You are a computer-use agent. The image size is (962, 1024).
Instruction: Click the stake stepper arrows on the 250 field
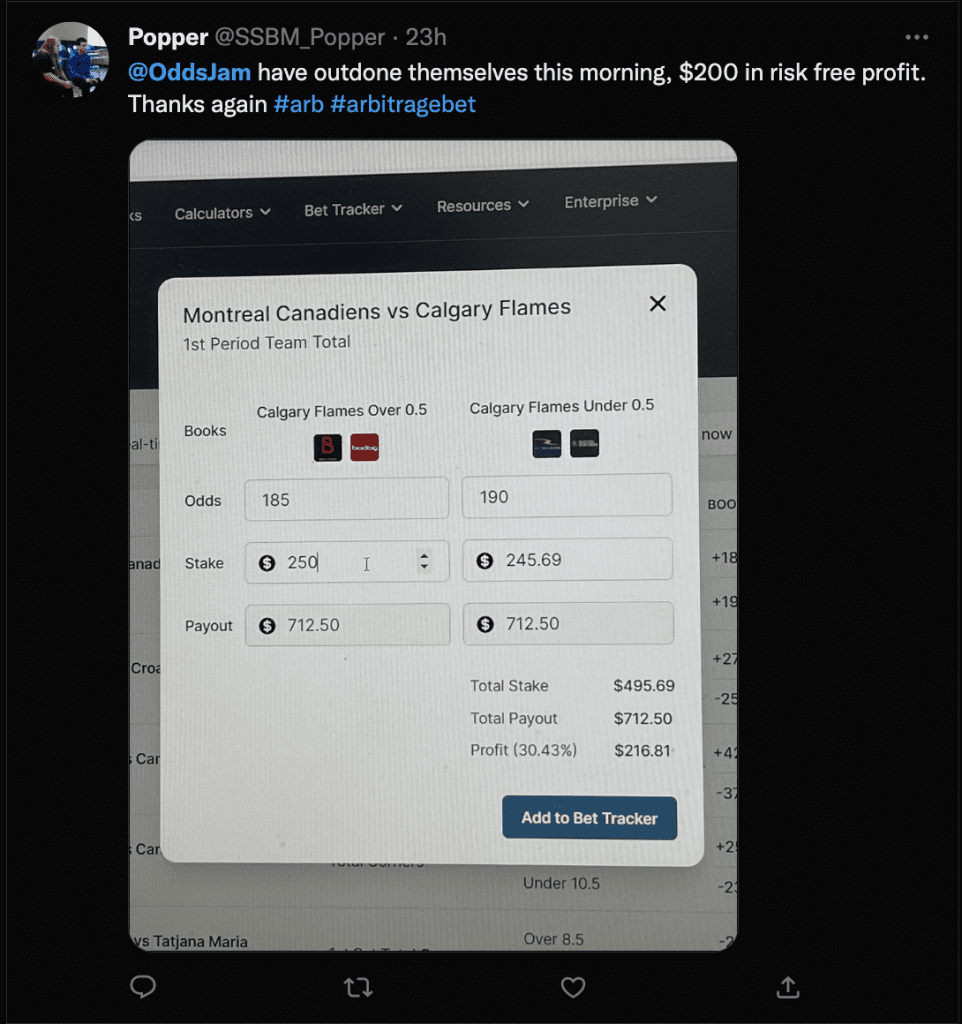click(425, 561)
